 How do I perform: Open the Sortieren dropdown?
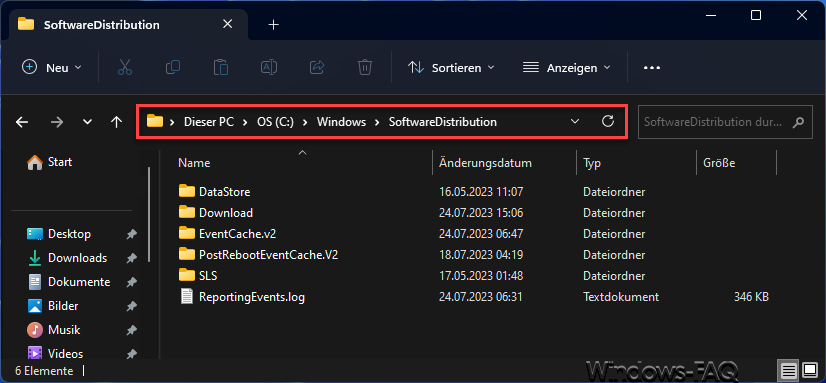[x=451, y=67]
